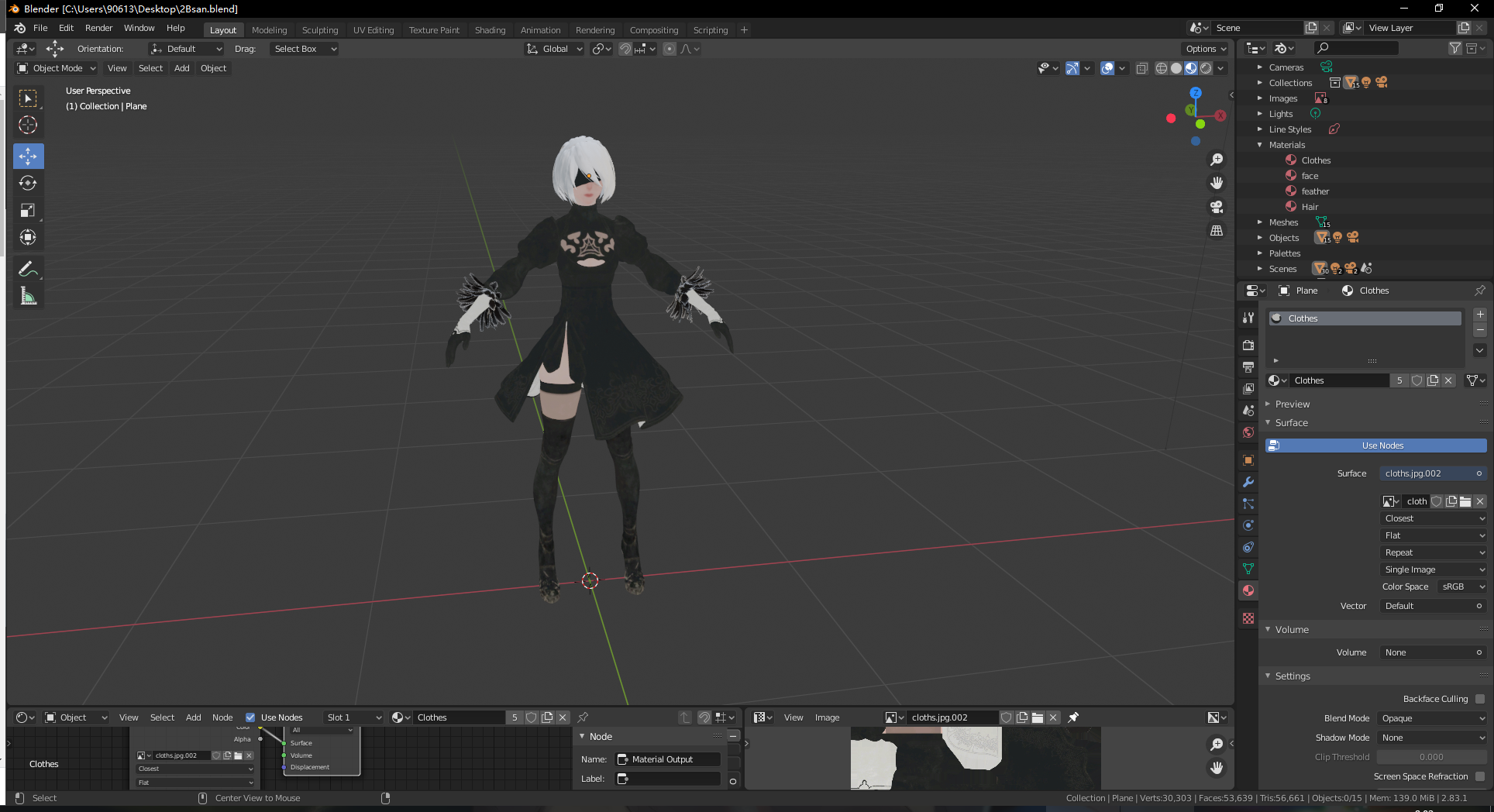Switch viewport to Wireframe shading mode
Image resolution: width=1494 pixels, height=812 pixels.
(1161, 67)
